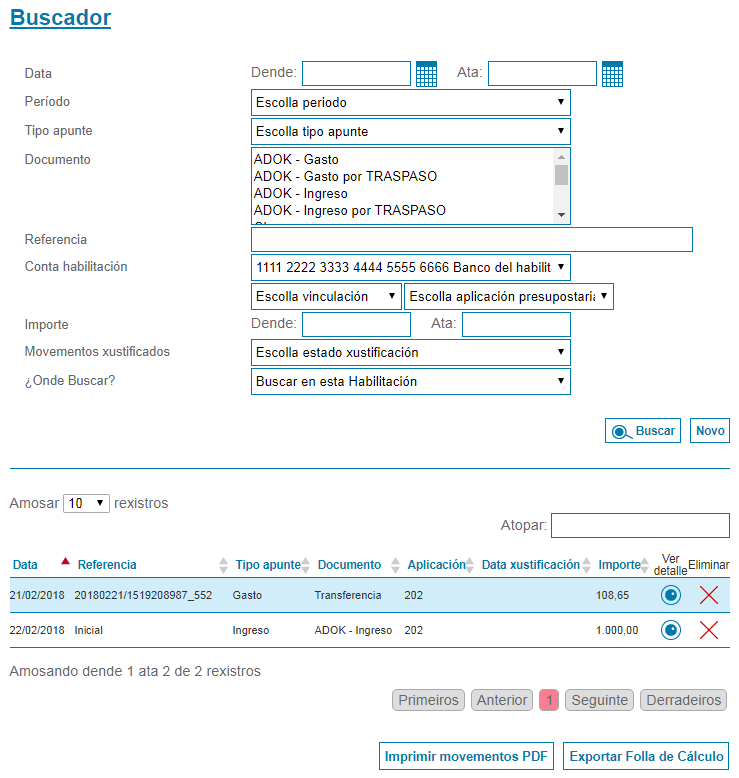Open the 'Escolla estado xustificación' dropdown

410,353
